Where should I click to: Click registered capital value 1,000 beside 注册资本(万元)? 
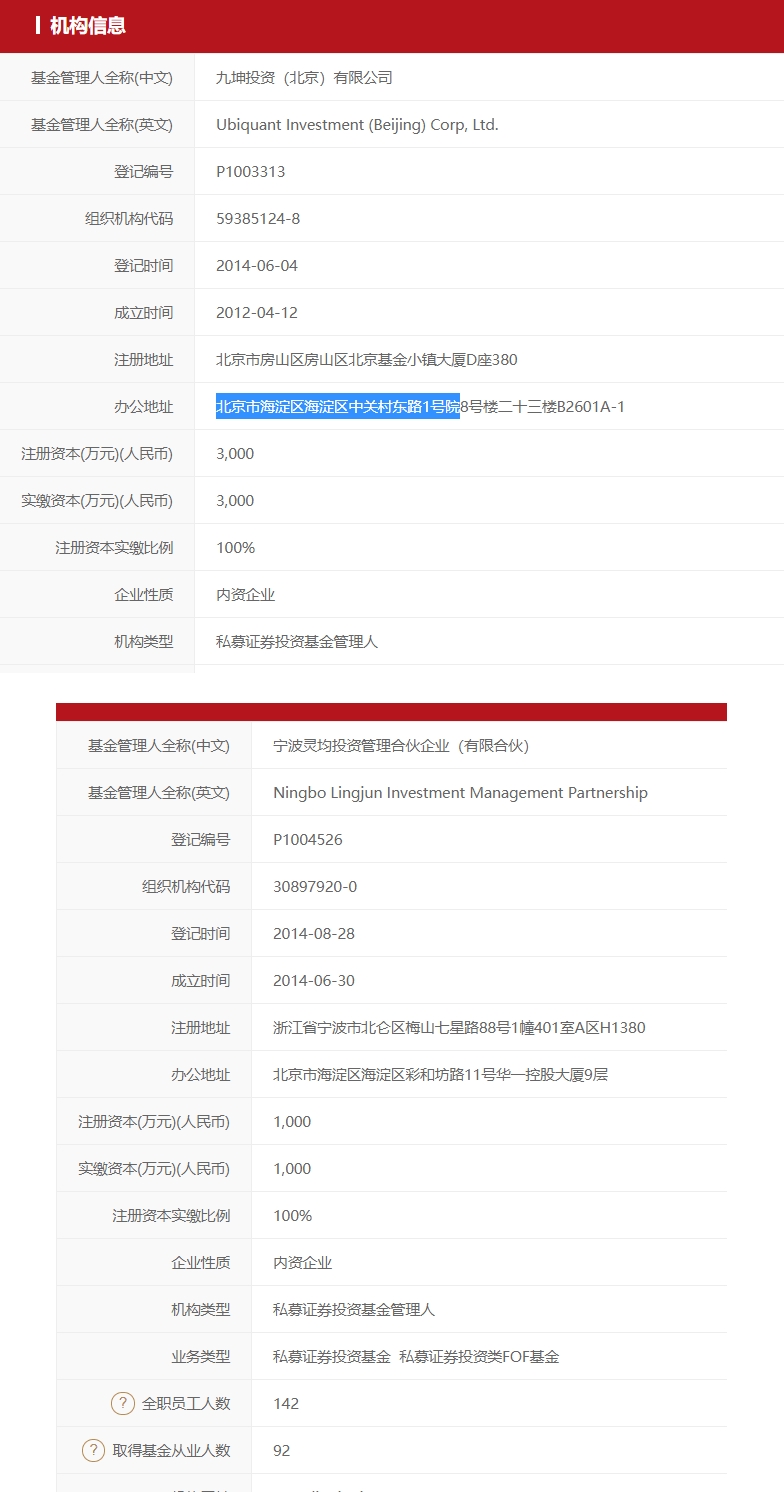click(292, 1121)
